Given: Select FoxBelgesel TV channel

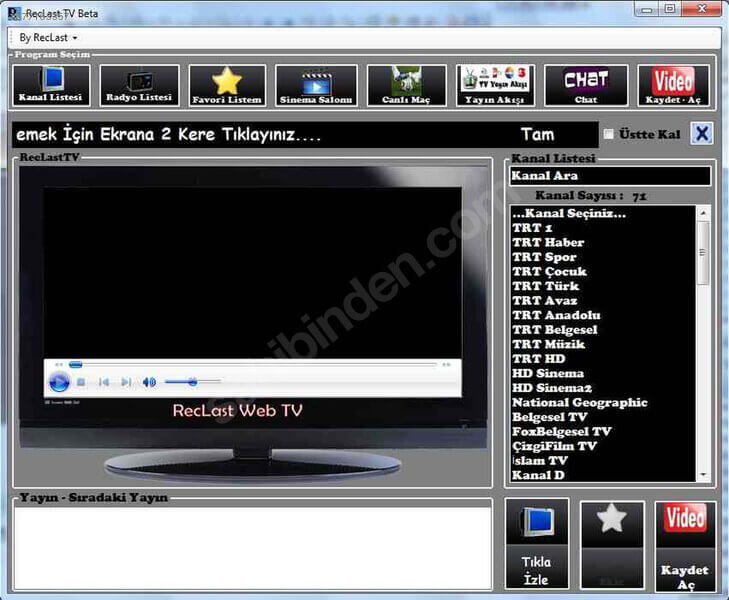Looking at the screenshot, I should coord(603,432).
